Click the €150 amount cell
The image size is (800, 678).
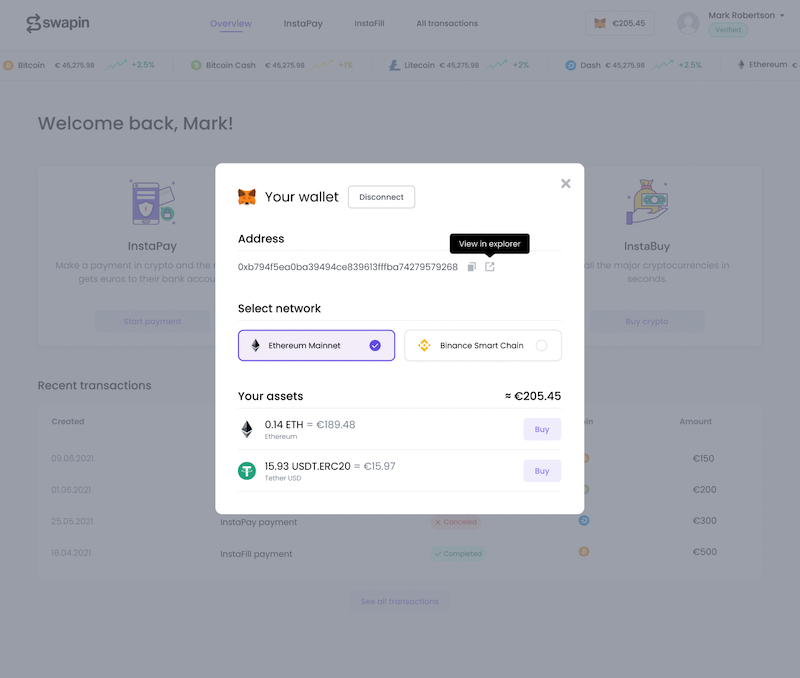[703, 458]
